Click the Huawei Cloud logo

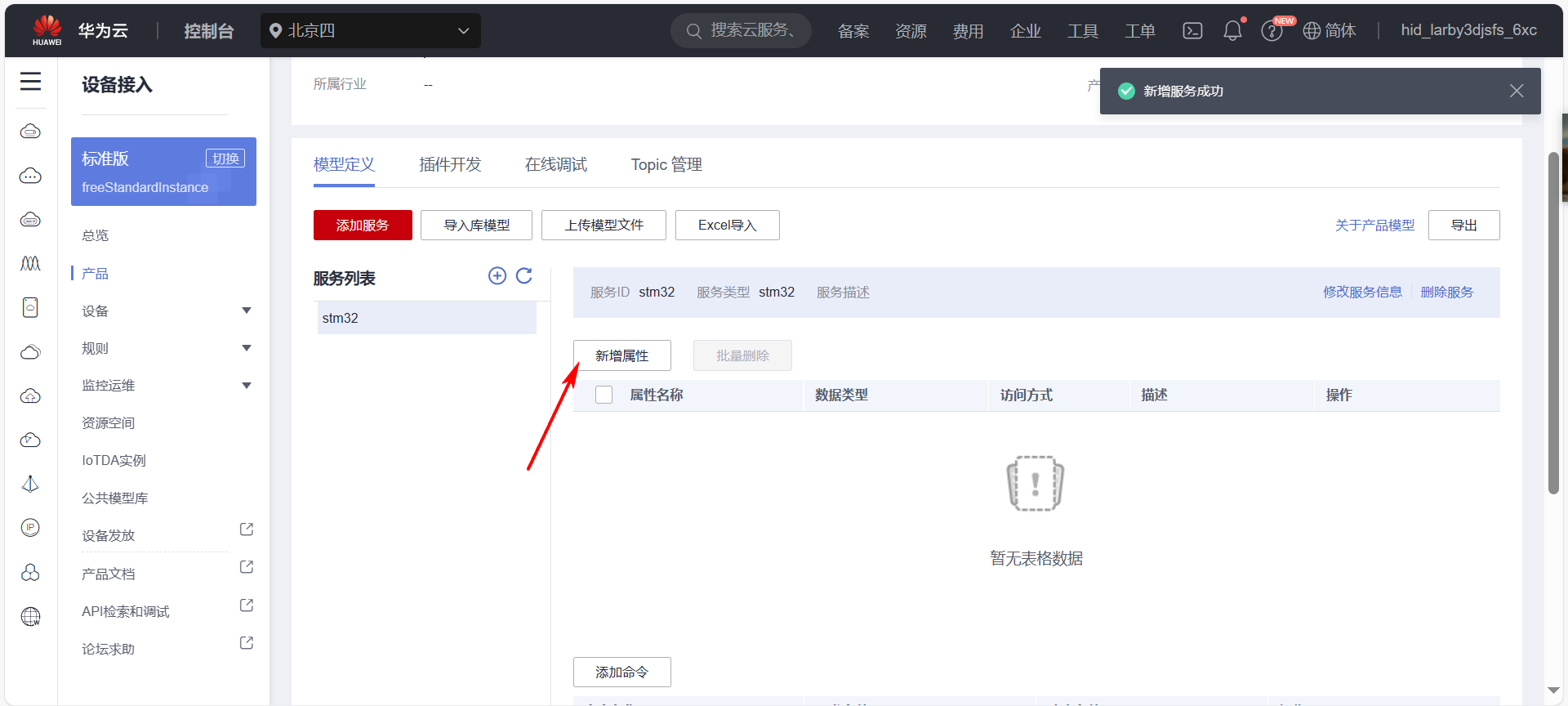pyautogui.click(x=47, y=30)
